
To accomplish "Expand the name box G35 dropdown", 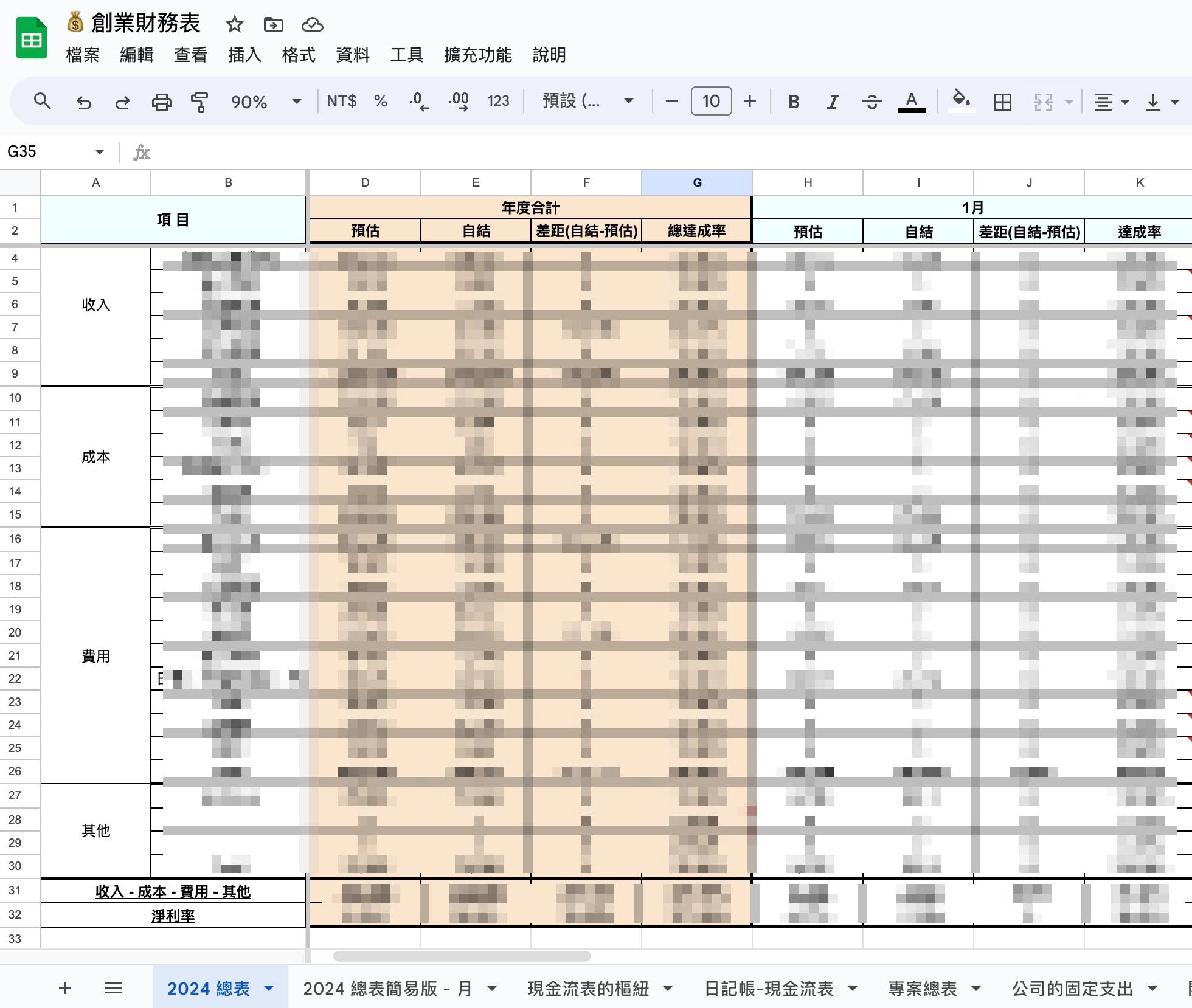I will click(x=99, y=151).
